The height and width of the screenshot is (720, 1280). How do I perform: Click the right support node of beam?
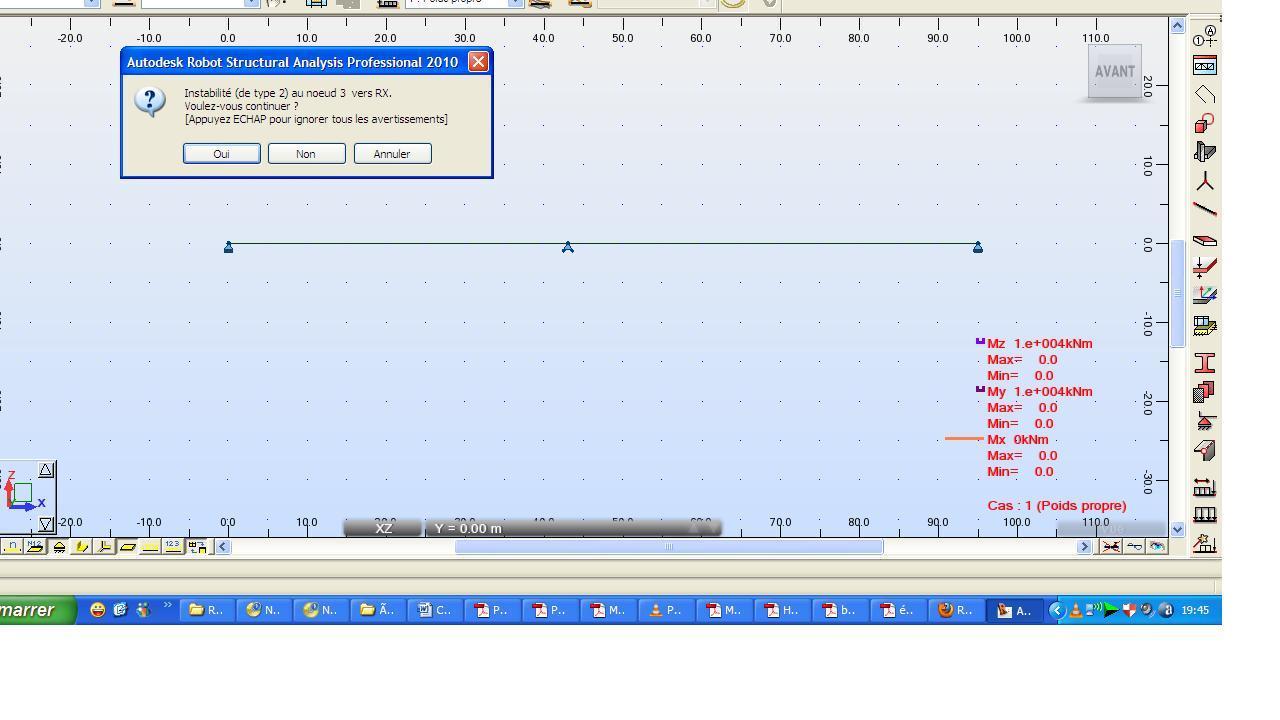(x=978, y=246)
